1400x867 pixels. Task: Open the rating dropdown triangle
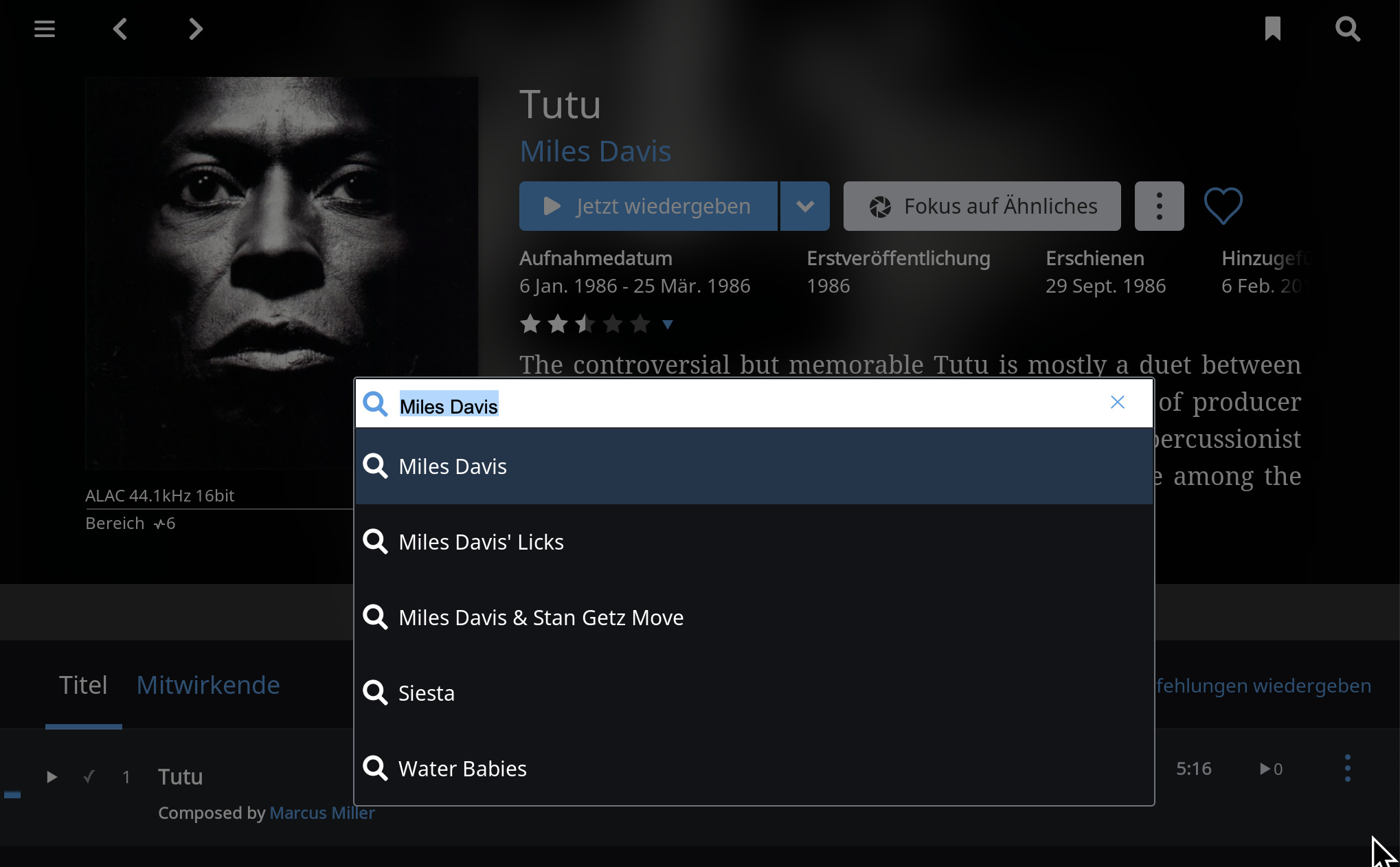pos(668,324)
